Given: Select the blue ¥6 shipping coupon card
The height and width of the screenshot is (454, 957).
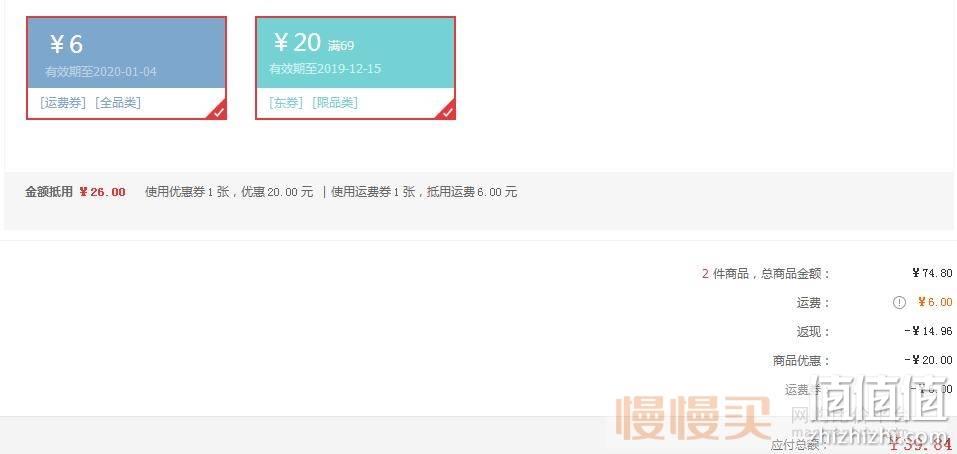Looking at the screenshot, I should 126,68.
